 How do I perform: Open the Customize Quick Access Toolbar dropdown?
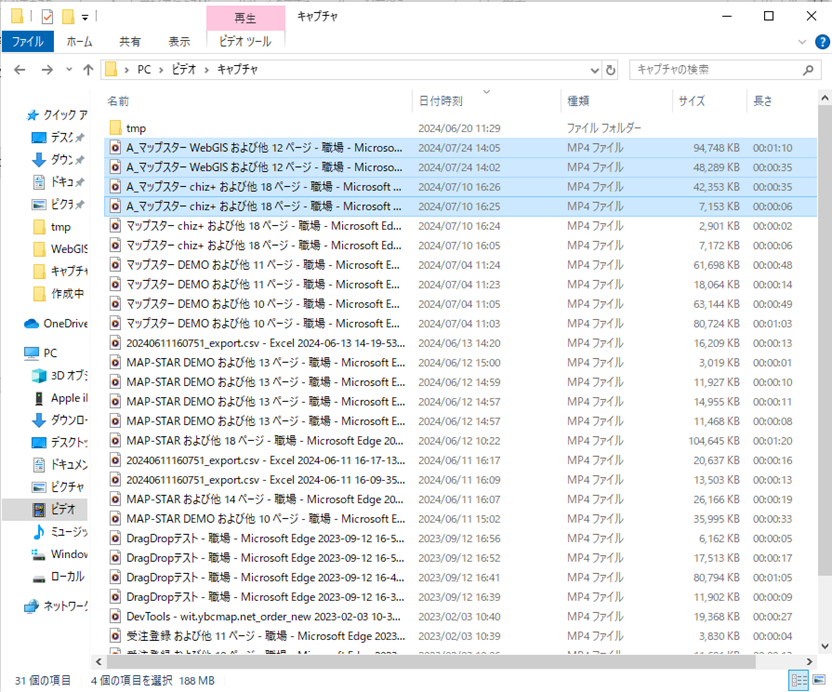coord(85,18)
